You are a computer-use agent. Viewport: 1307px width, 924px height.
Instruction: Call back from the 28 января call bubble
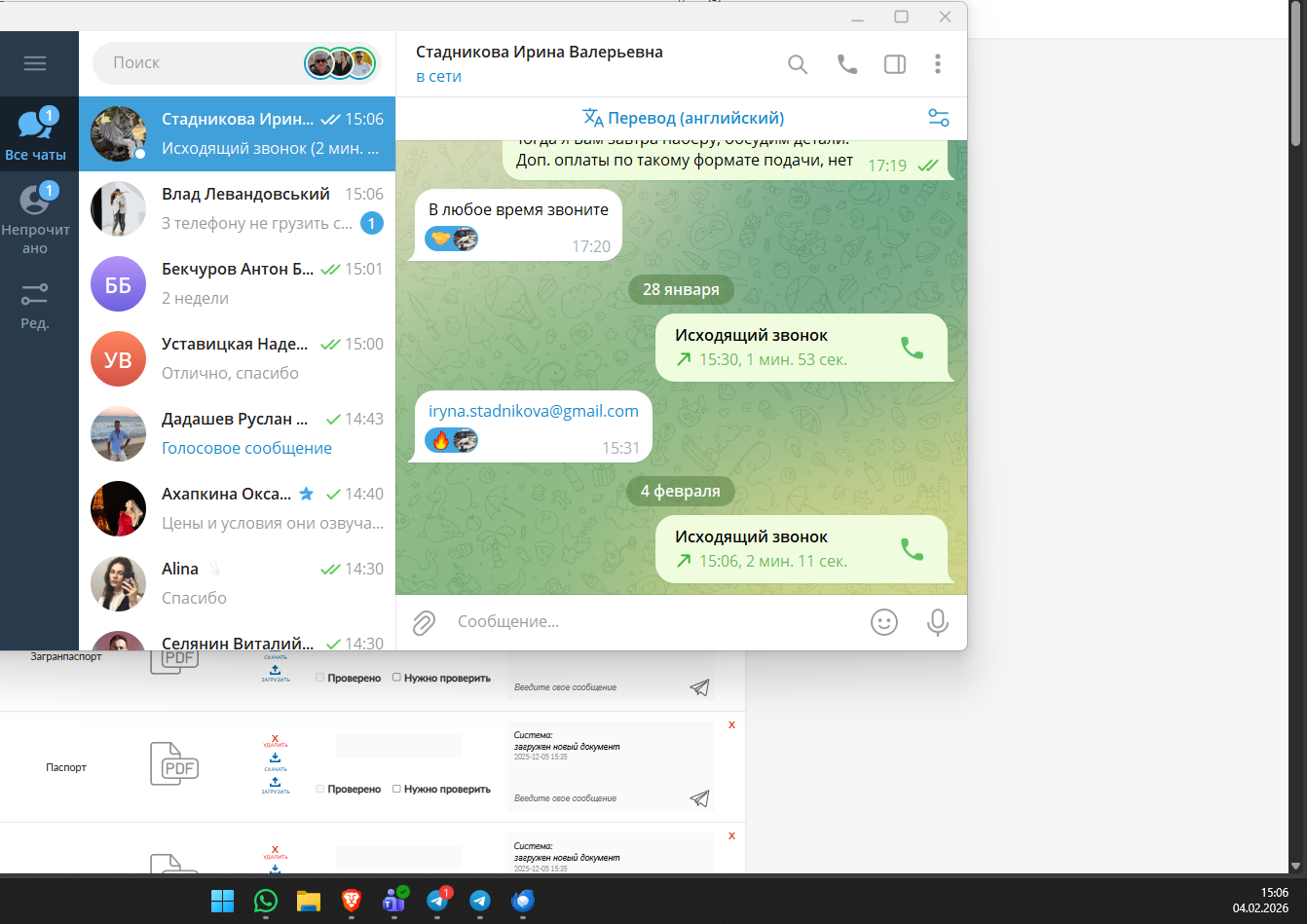pos(912,348)
